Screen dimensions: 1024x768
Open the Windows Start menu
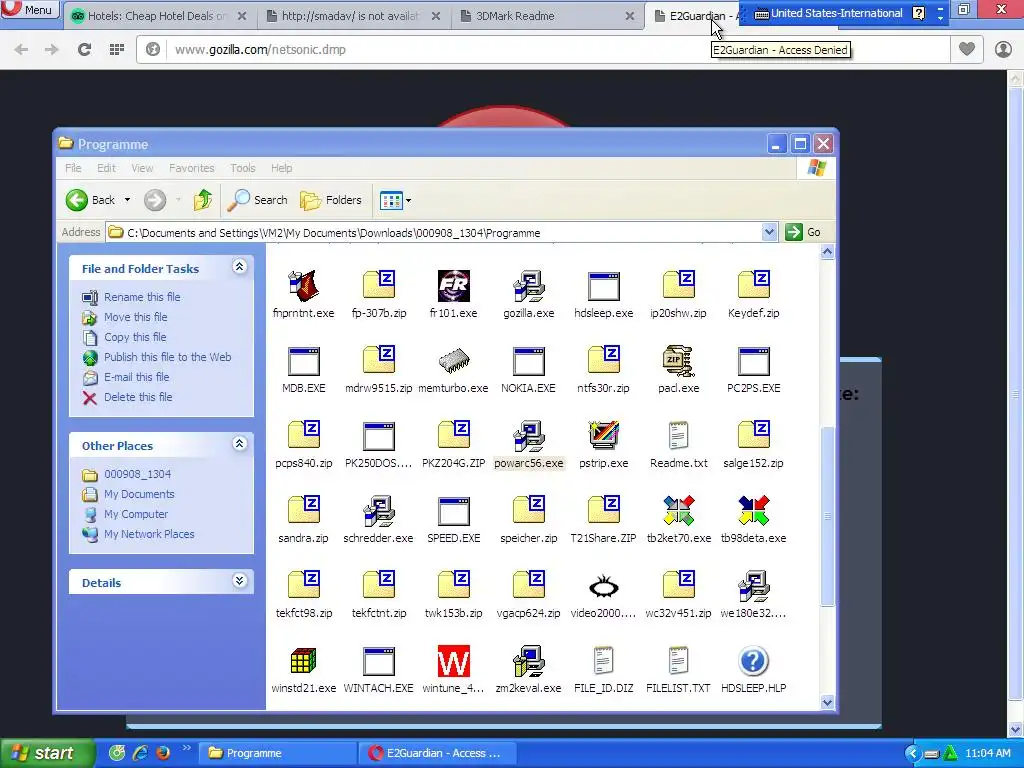coord(46,753)
